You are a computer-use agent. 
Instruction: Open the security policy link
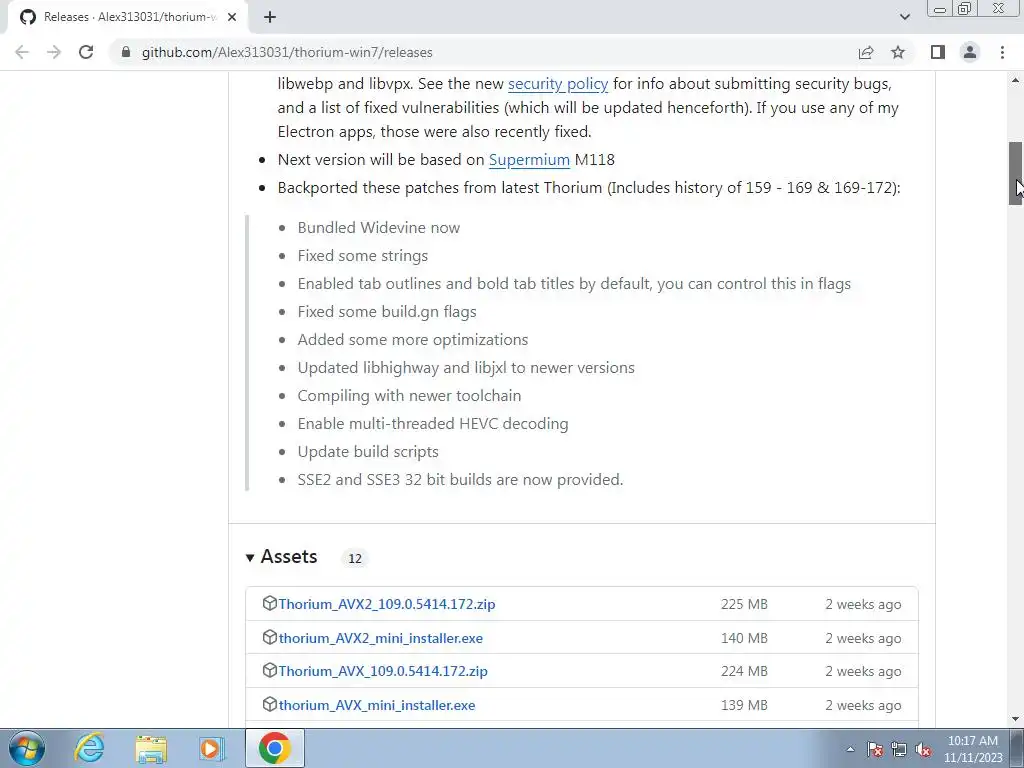tap(558, 84)
